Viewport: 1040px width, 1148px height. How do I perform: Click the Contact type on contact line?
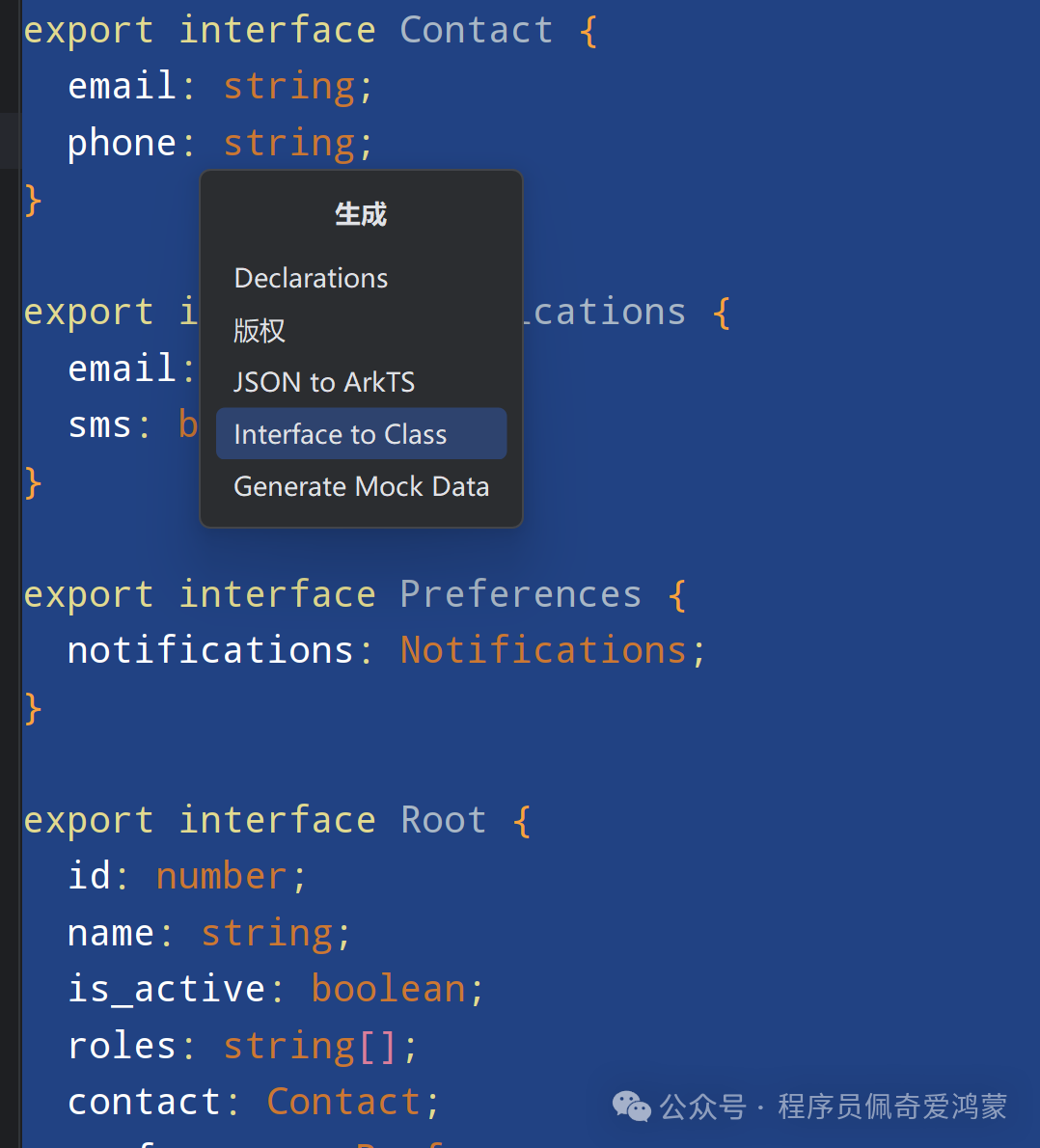pyautogui.click(x=343, y=1102)
